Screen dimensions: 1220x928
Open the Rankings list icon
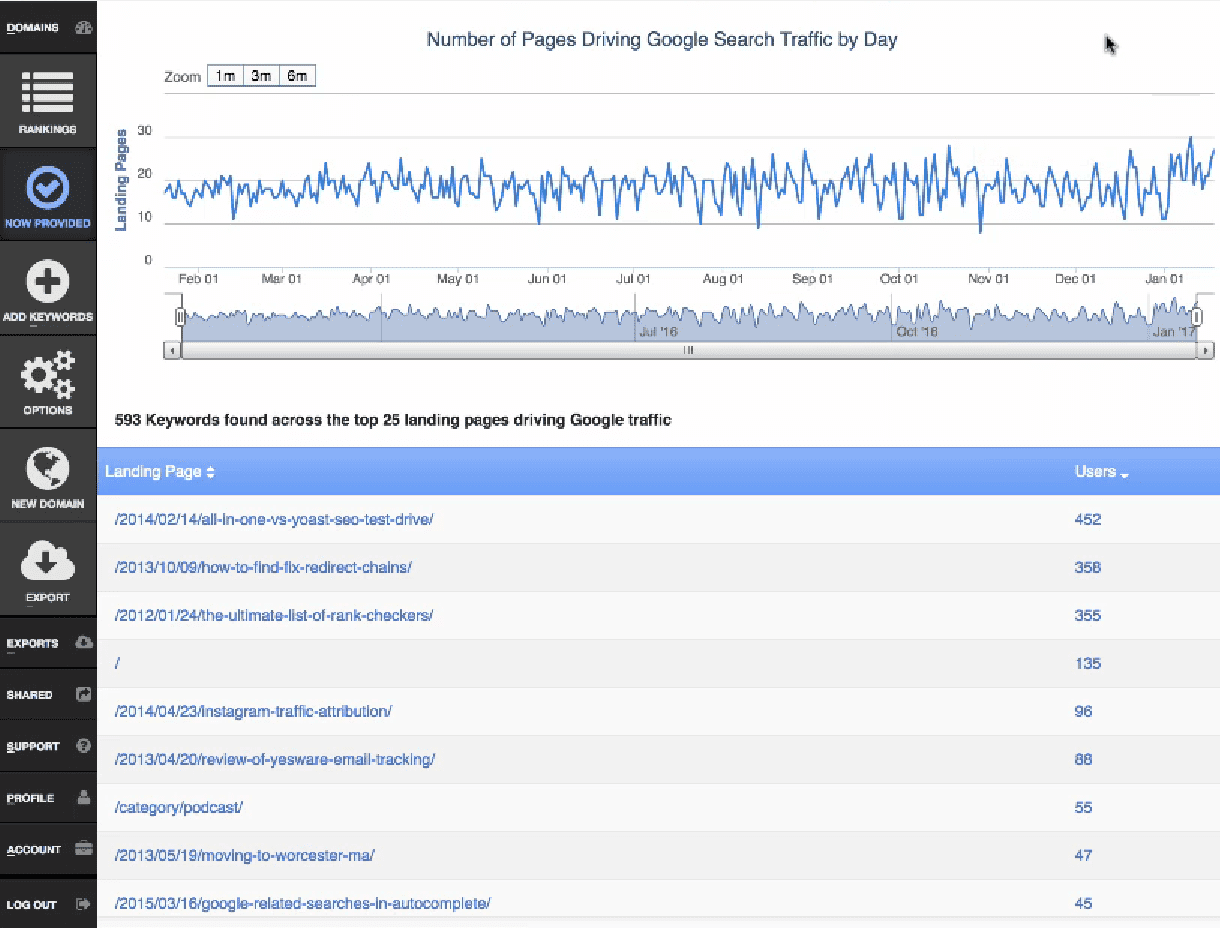[x=47, y=92]
